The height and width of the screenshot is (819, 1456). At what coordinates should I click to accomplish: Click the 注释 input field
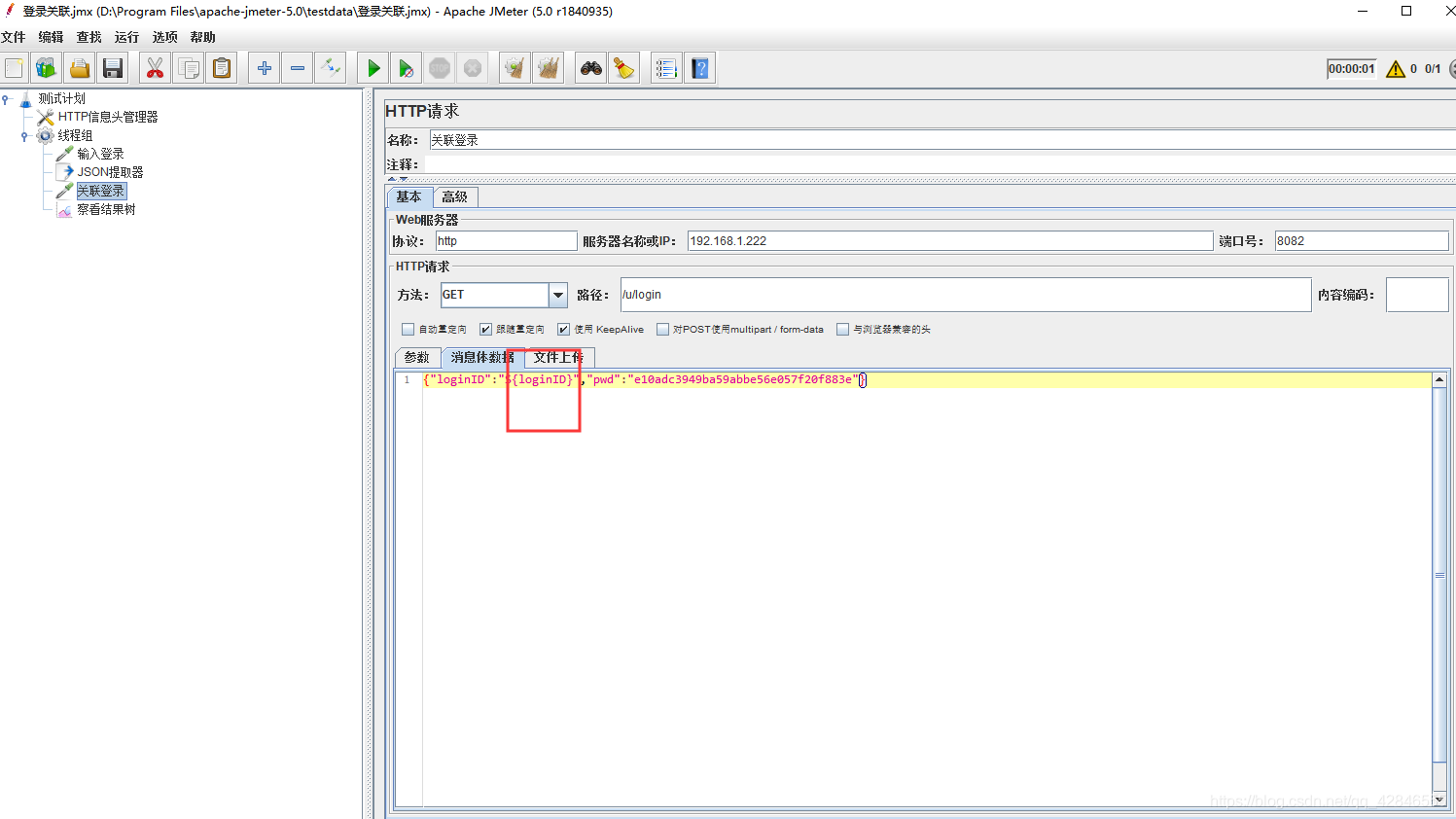940,164
